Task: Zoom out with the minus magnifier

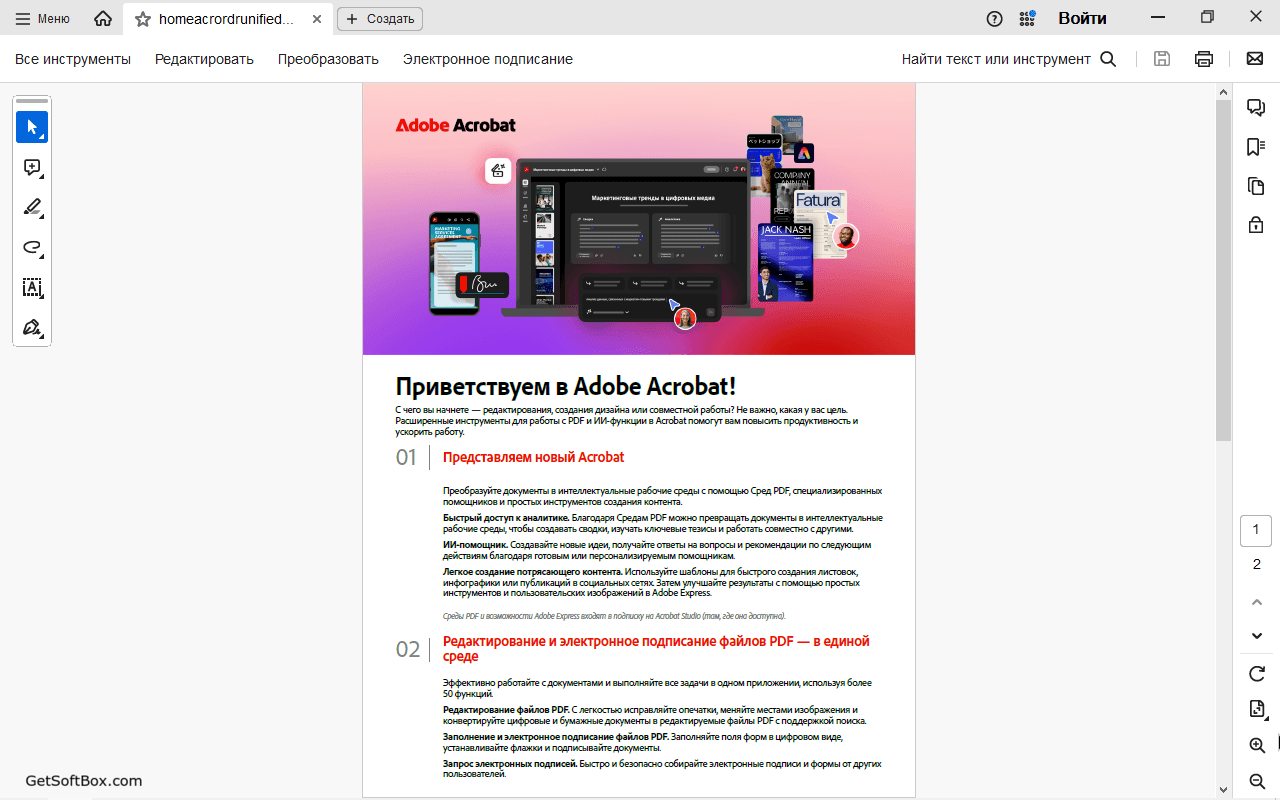Action: click(1257, 781)
